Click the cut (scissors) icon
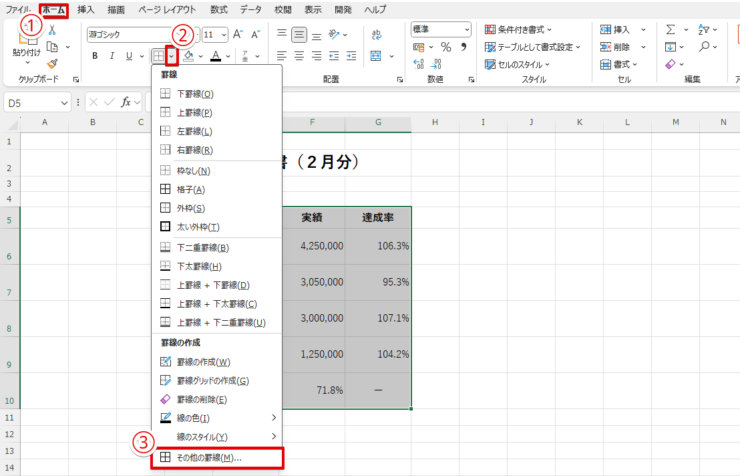 click(52, 30)
